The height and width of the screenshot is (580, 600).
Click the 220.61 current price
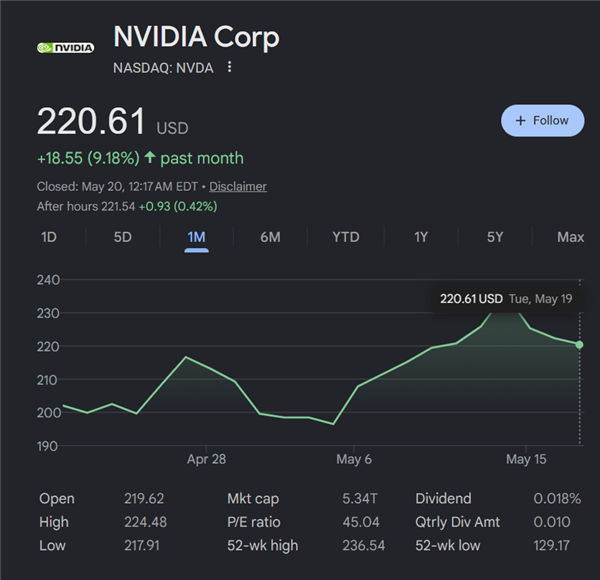[x=91, y=121]
